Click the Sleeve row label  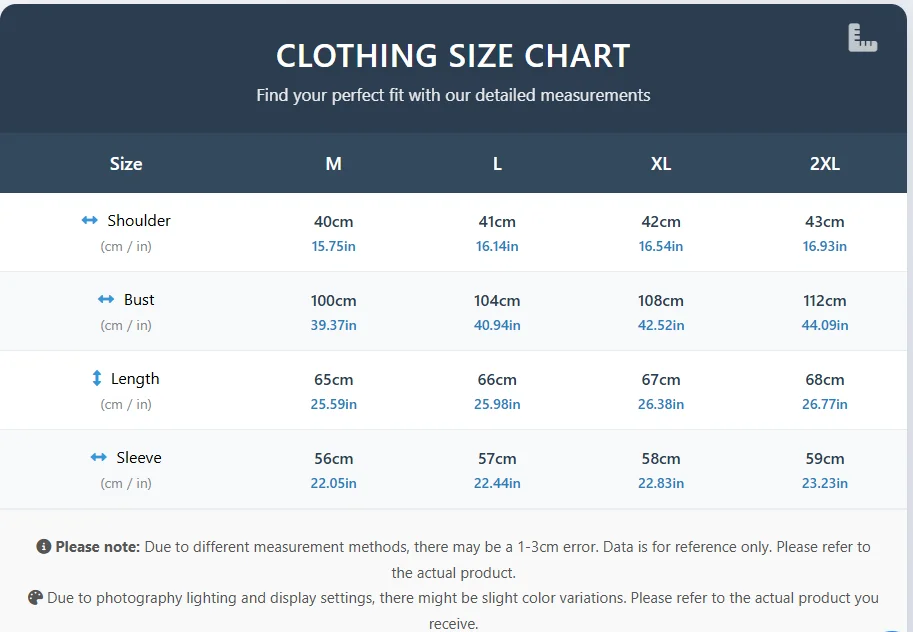138,457
